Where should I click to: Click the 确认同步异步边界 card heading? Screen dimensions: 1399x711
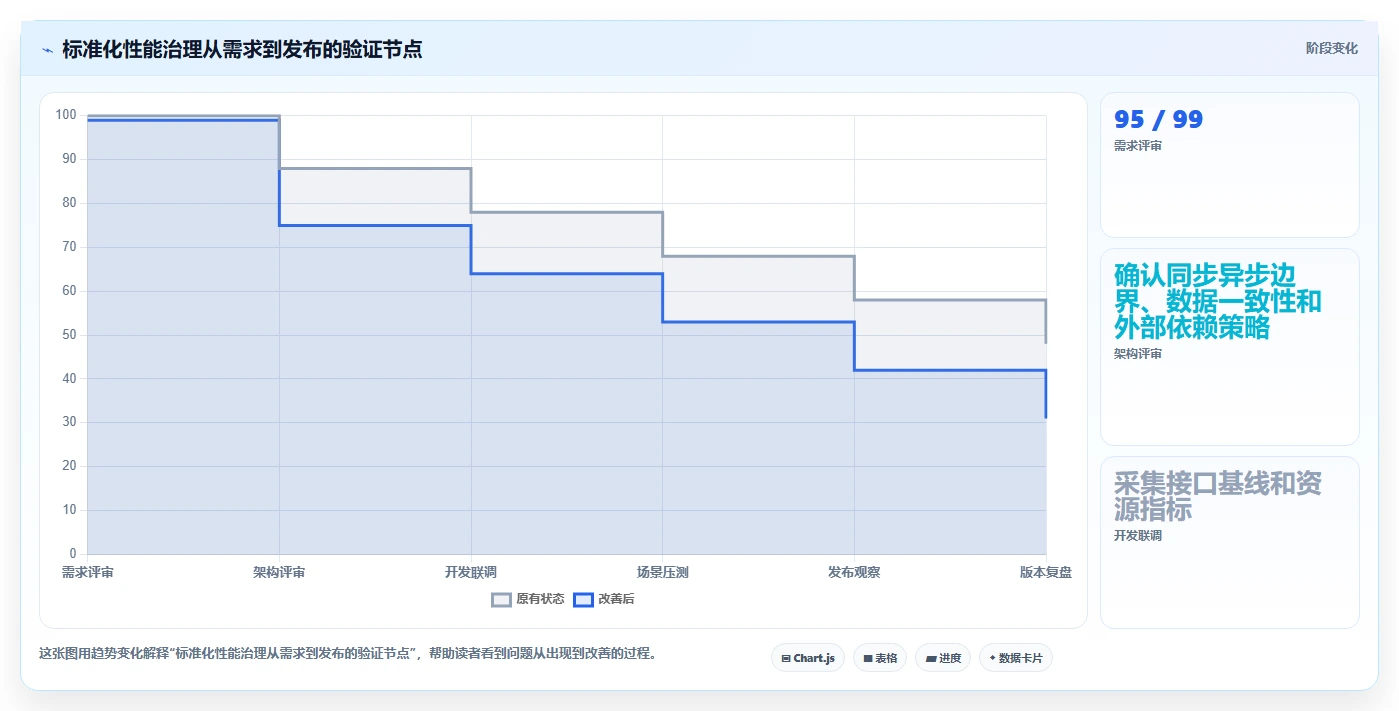[1218, 301]
